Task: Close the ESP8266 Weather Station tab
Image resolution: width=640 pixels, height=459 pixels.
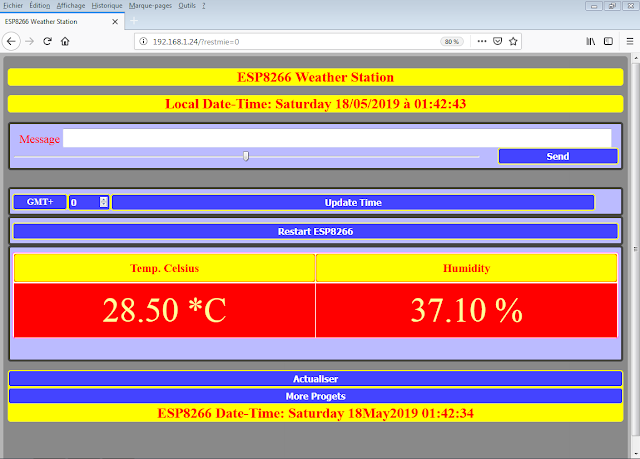Action: pos(115,22)
